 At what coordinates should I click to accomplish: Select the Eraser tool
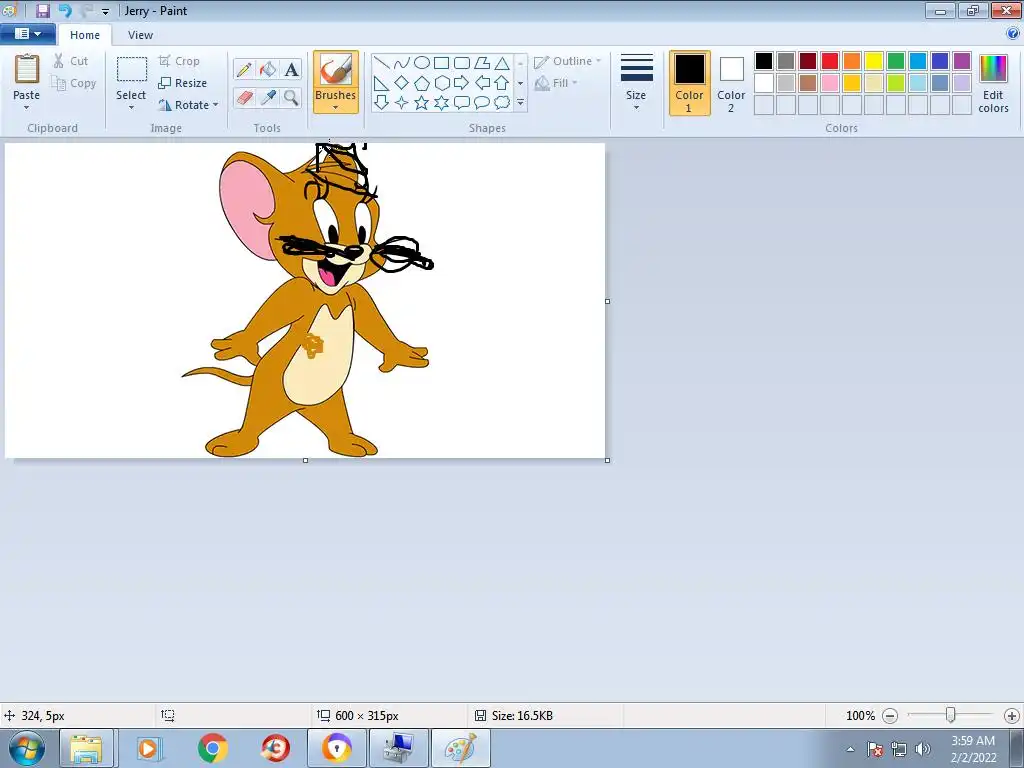(x=244, y=98)
